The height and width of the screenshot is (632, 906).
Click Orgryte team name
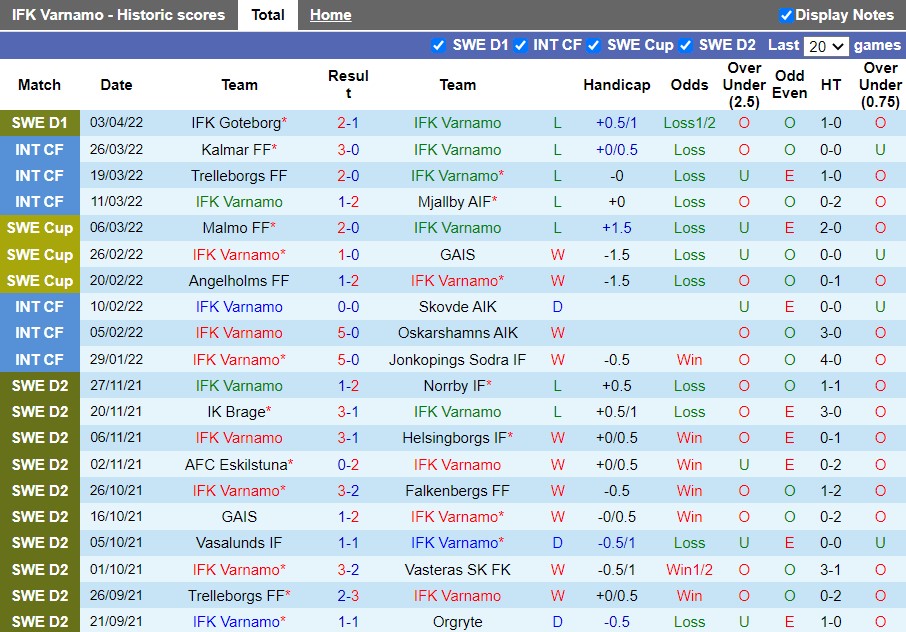point(457,622)
